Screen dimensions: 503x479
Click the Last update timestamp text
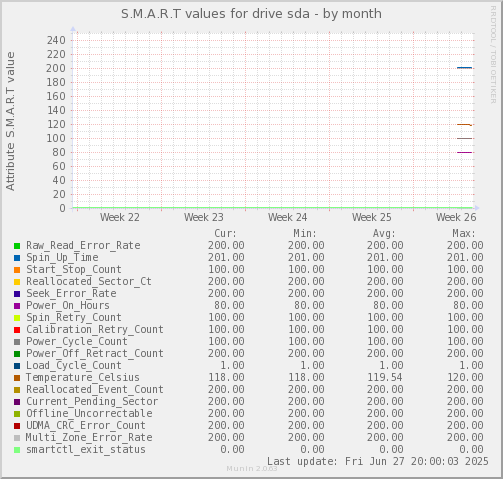click(378, 462)
